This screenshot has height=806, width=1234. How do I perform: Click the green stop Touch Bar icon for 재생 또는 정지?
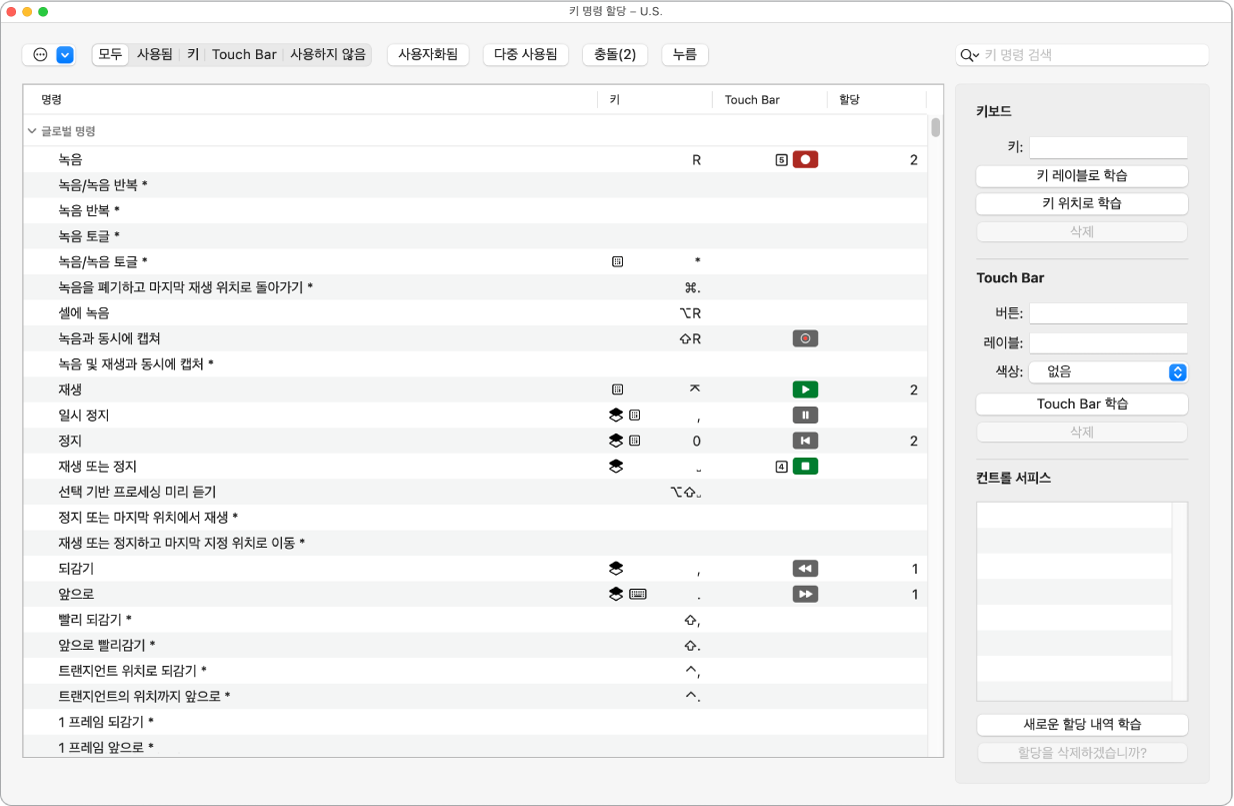pos(805,466)
